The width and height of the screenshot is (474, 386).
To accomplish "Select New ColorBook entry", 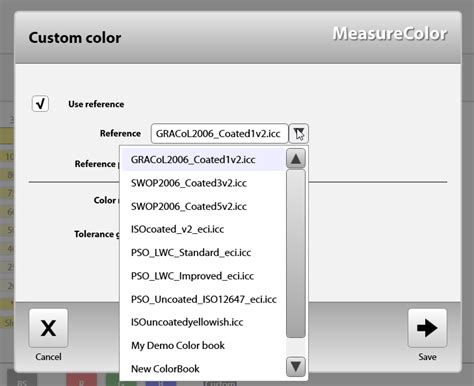I will click(x=203, y=369).
